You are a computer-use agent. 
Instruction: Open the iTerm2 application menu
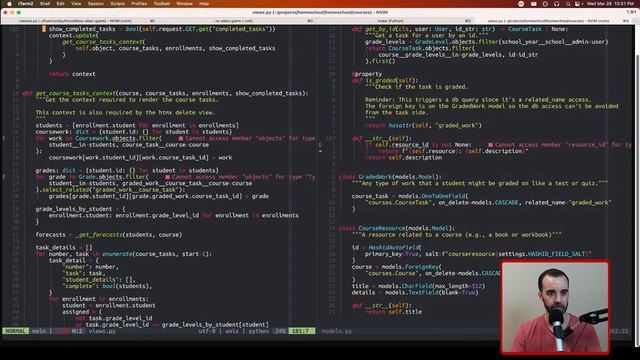click(26, 4)
